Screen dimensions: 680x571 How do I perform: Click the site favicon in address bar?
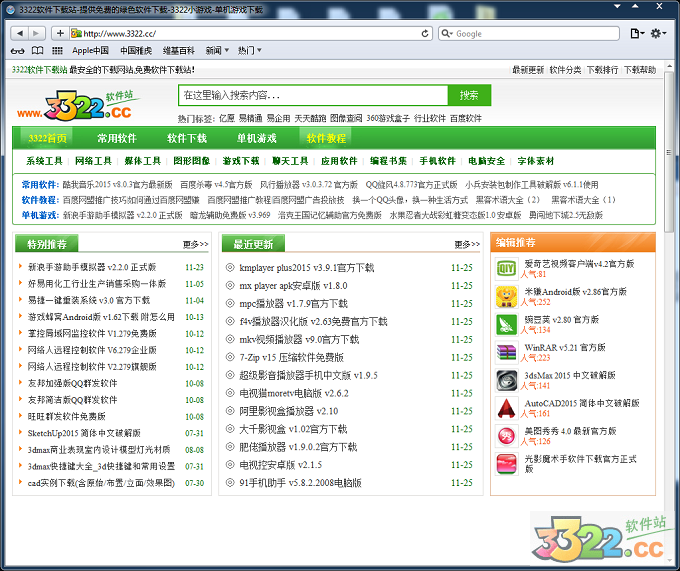76,33
